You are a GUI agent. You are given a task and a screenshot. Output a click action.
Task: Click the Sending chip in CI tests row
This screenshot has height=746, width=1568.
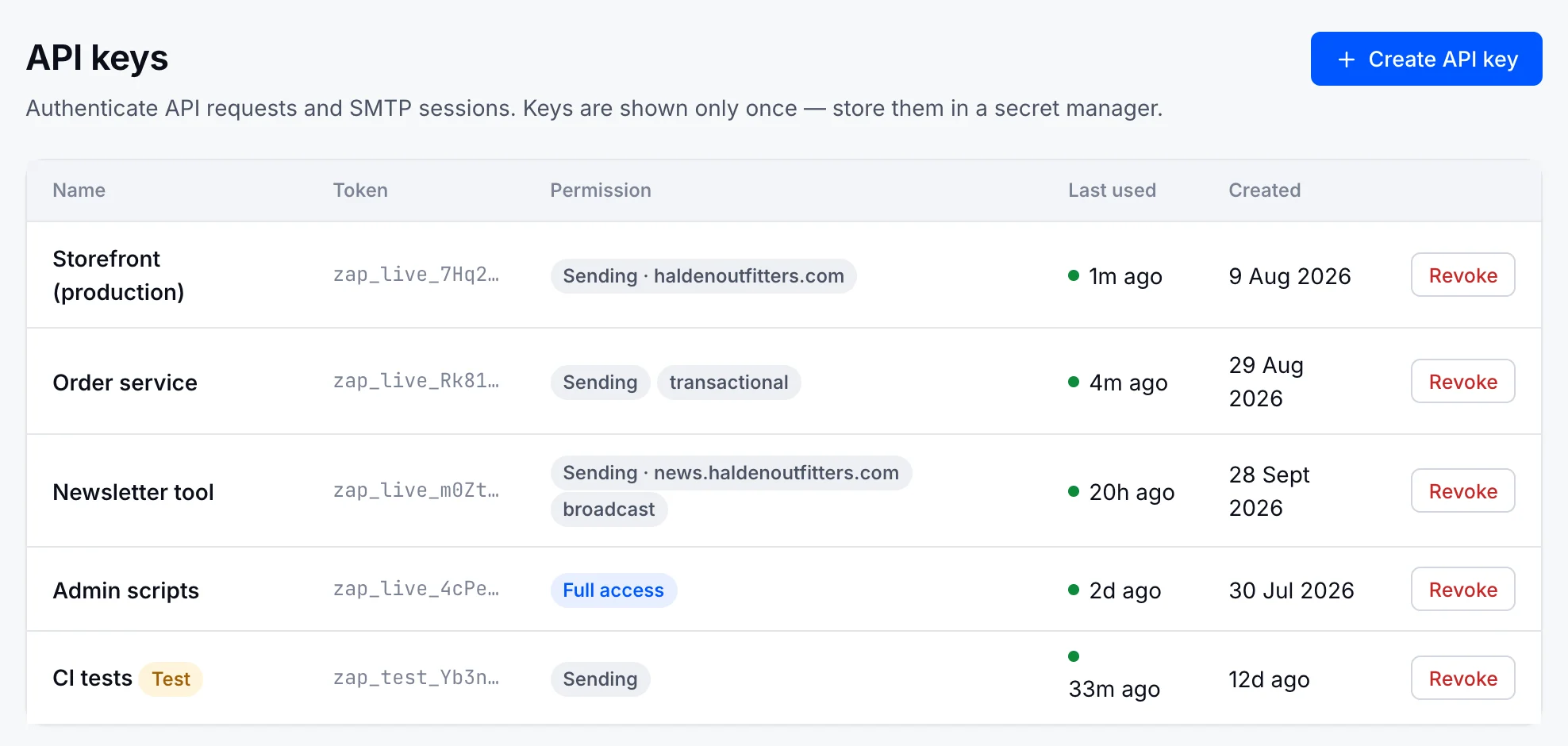pos(600,679)
